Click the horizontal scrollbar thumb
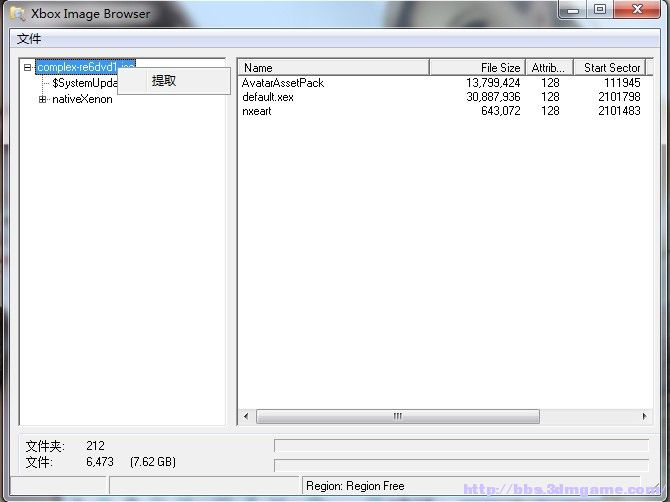The height and width of the screenshot is (502, 670). pyautogui.click(x=397, y=416)
